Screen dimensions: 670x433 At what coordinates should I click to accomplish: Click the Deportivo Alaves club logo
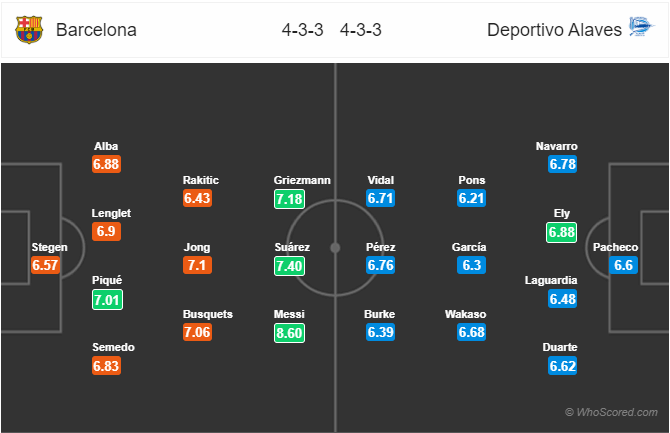click(641, 27)
